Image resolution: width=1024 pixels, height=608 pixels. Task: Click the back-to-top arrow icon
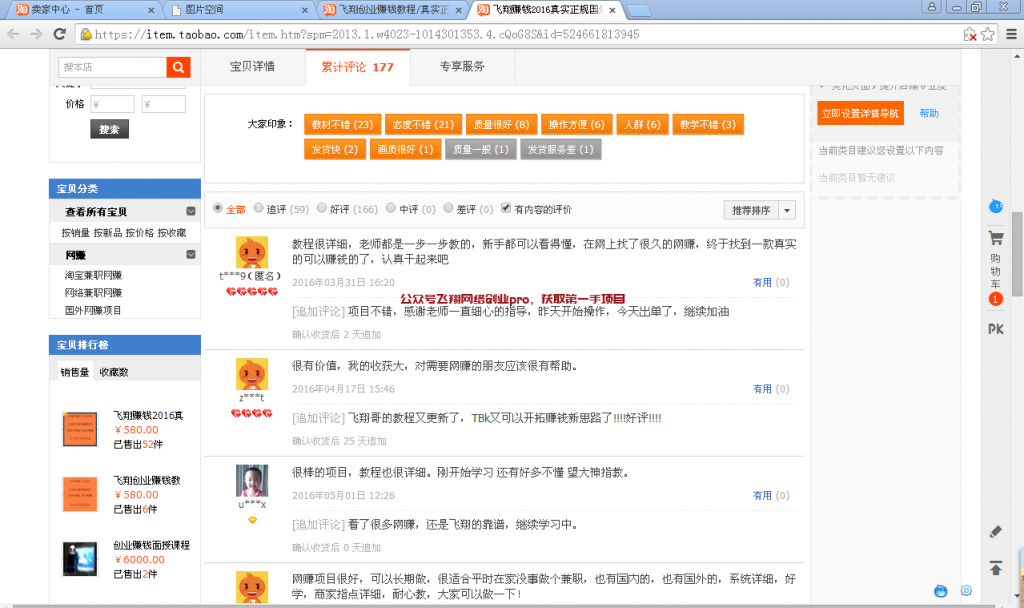click(x=996, y=568)
